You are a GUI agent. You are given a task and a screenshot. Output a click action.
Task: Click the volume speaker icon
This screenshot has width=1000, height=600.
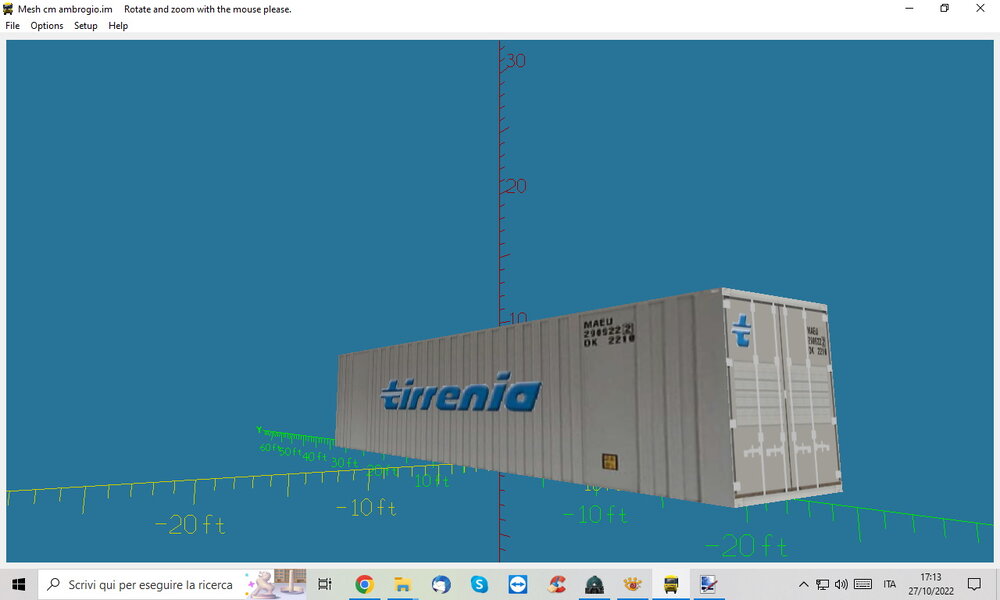[841, 584]
